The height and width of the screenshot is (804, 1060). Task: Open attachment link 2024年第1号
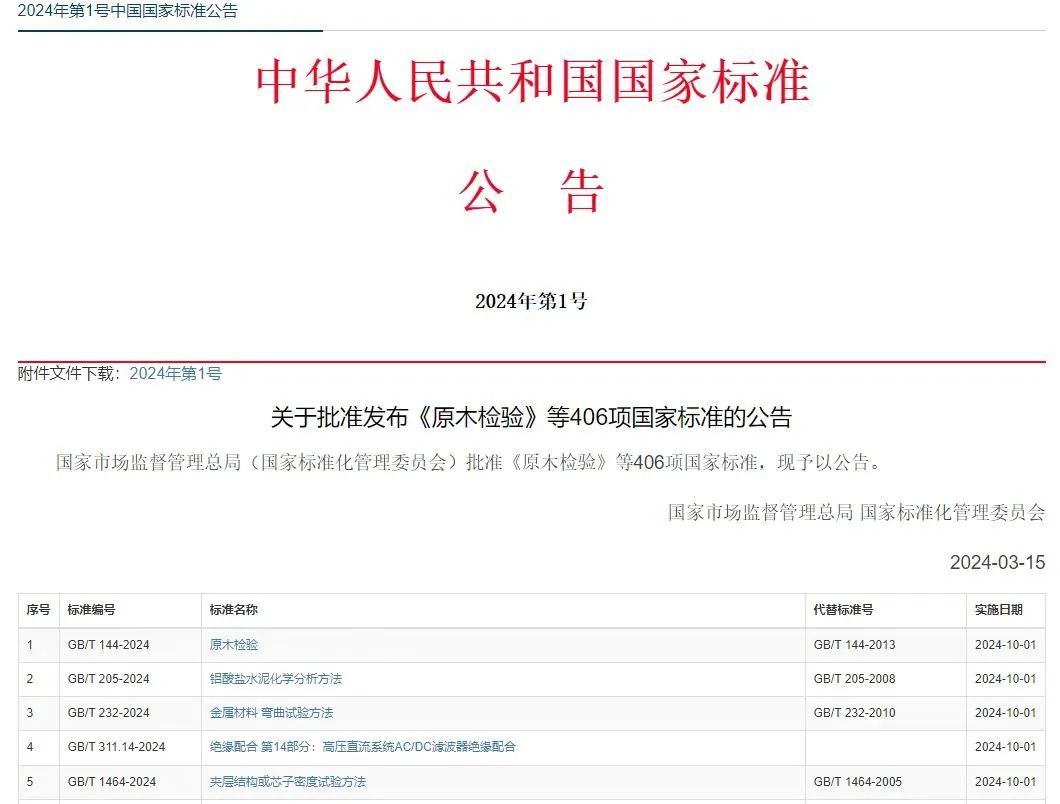[x=175, y=373]
